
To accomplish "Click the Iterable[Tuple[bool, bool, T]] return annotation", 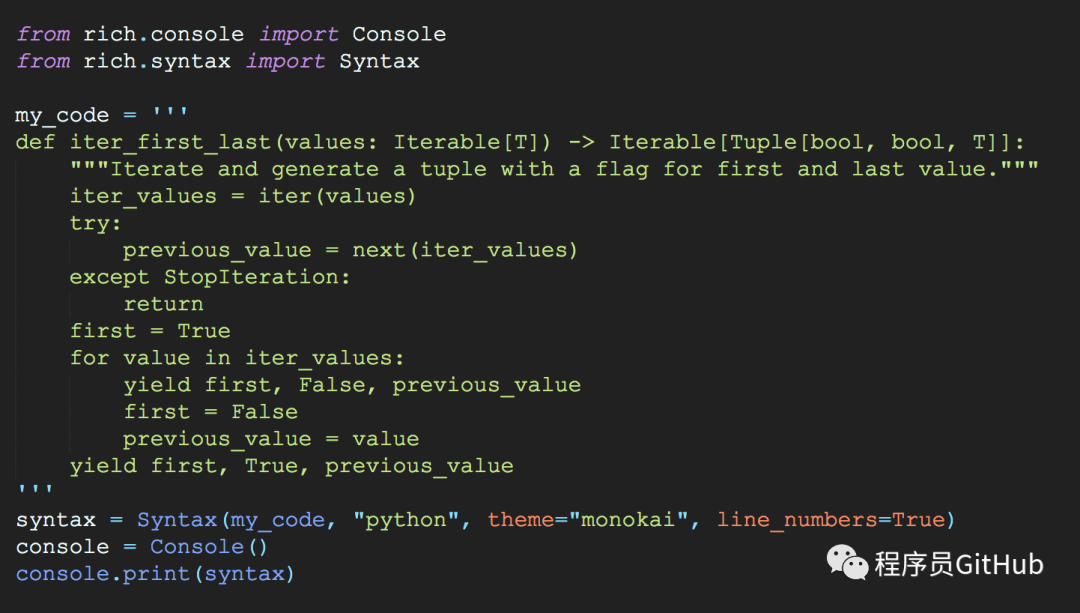I will (816, 142).
